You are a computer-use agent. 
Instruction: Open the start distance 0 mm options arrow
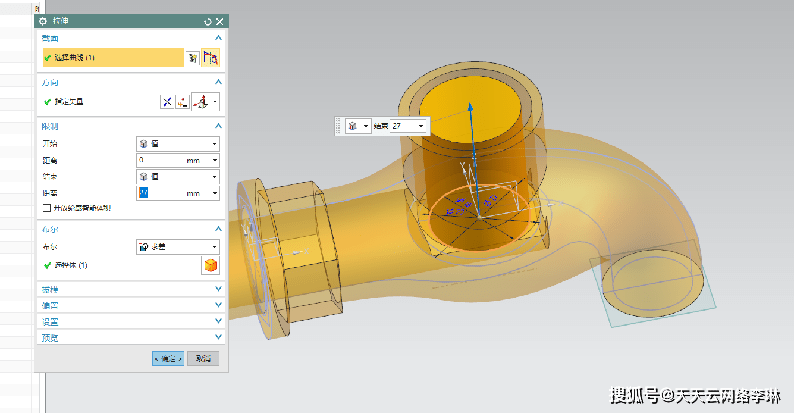point(215,160)
